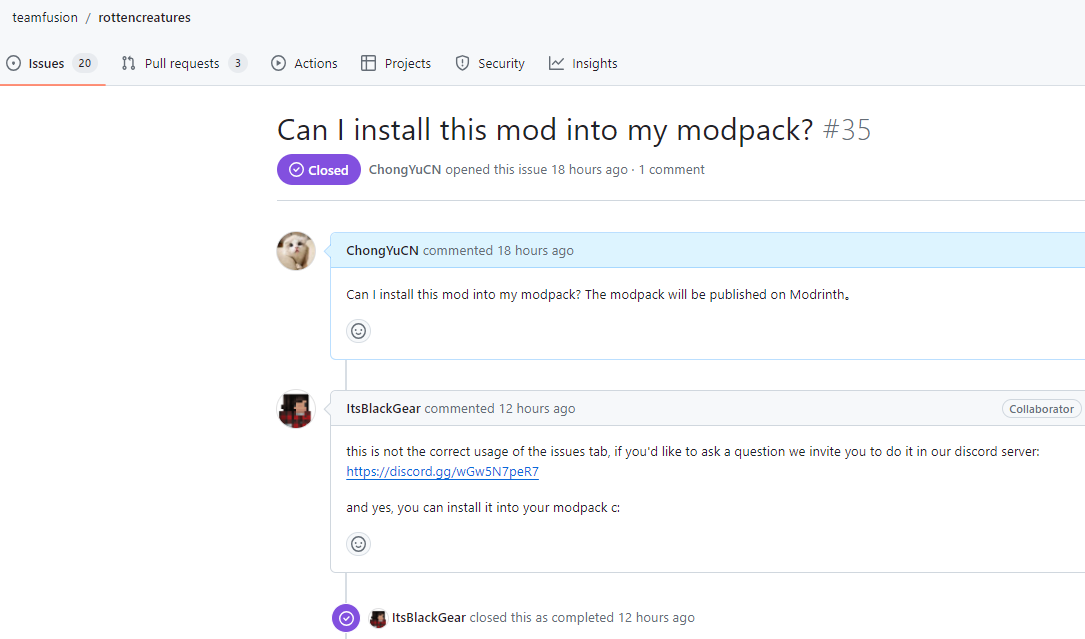The image size is (1085, 639).
Task: Add emoji reaction to ItsBlackGear's comment
Action: pyautogui.click(x=358, y=544)
